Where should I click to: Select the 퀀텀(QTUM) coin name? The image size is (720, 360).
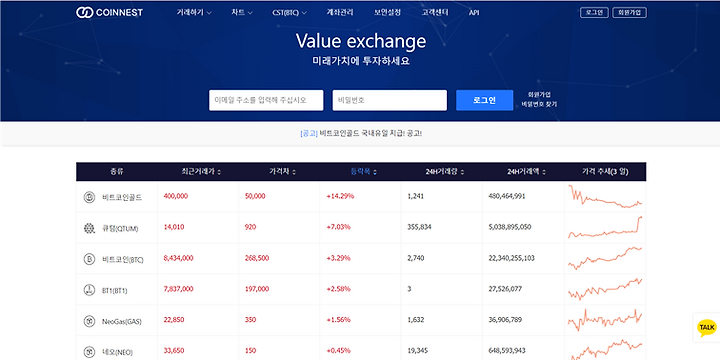pos(120,229)
